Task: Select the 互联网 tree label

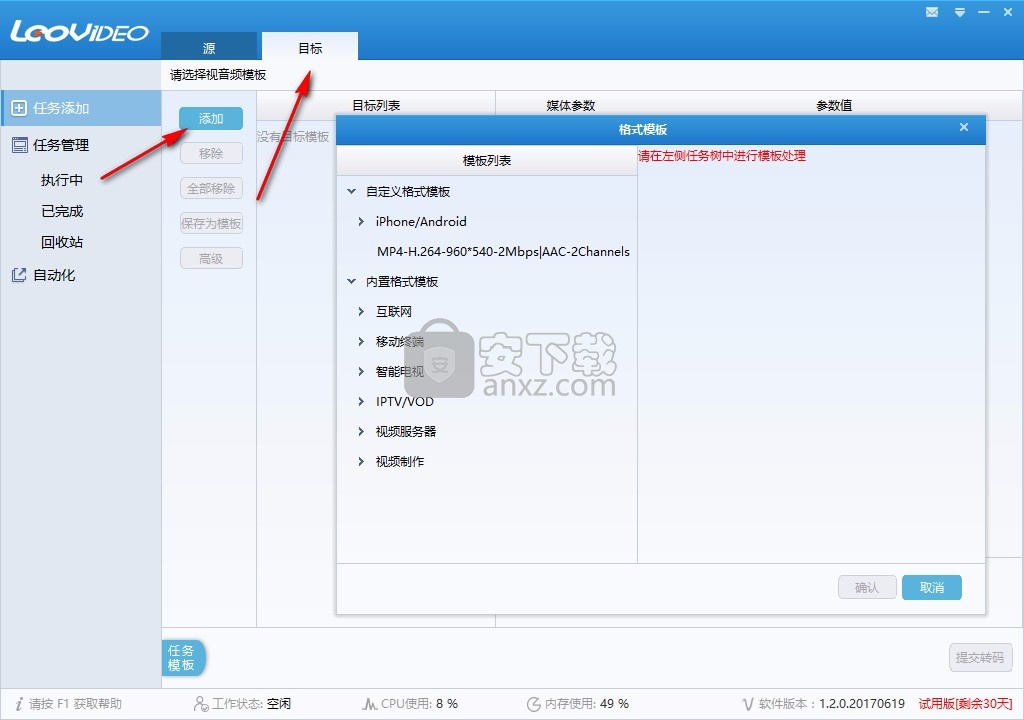Action: point(394,312)
